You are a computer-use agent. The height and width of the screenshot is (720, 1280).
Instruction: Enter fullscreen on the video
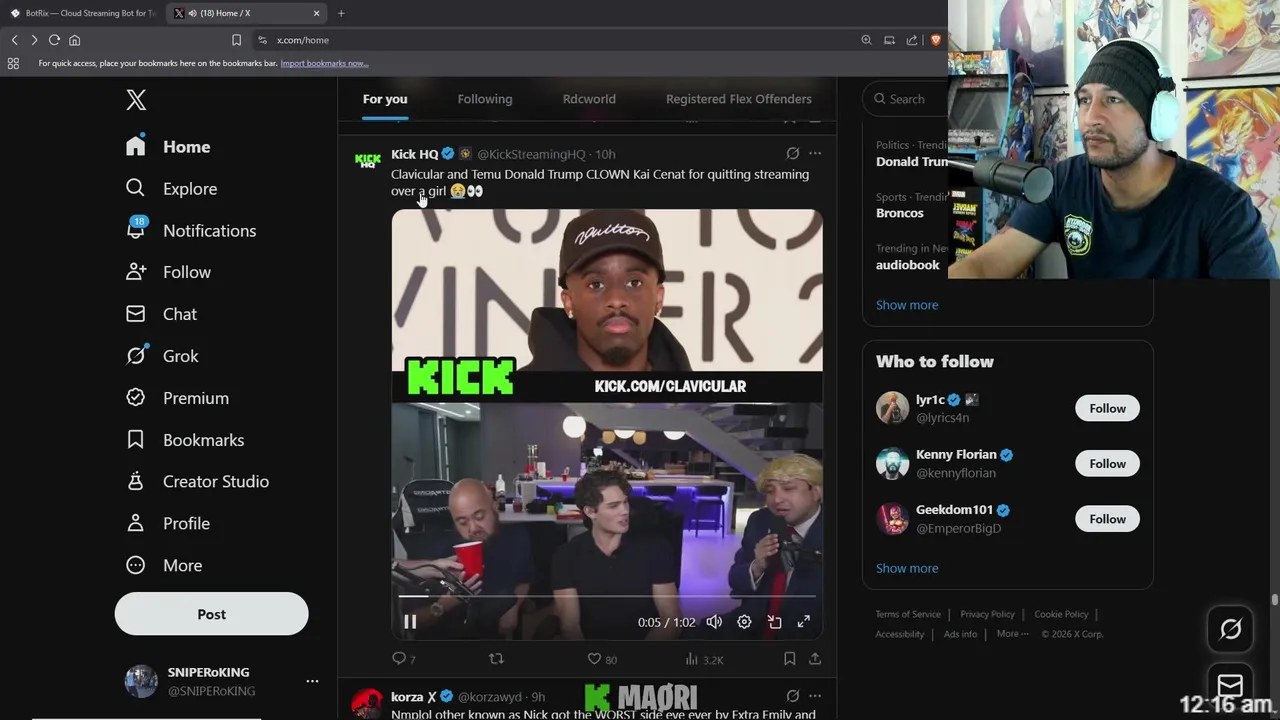coord(803,622)
